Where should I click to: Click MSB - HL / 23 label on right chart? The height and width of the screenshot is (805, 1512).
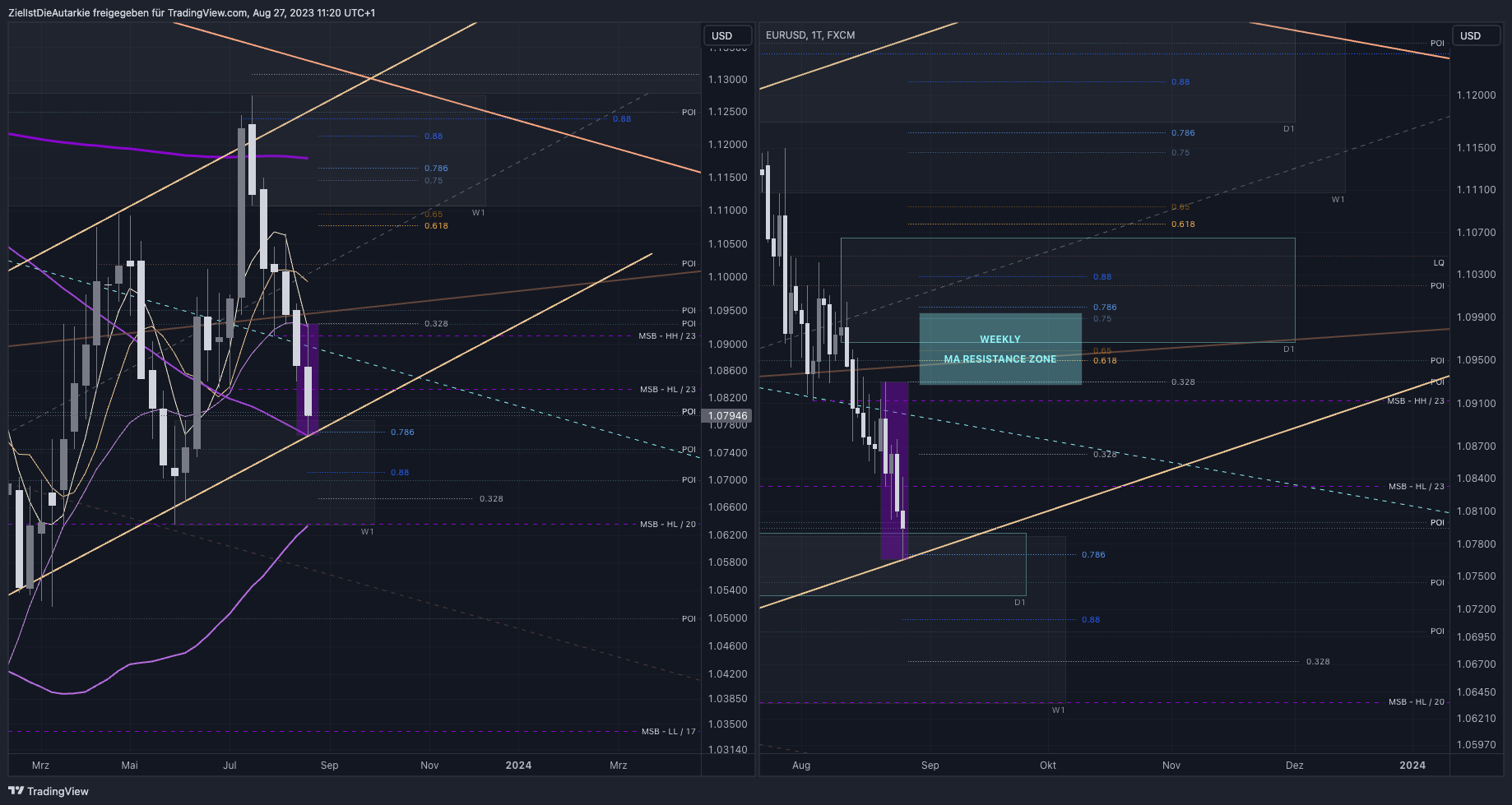1417,486
